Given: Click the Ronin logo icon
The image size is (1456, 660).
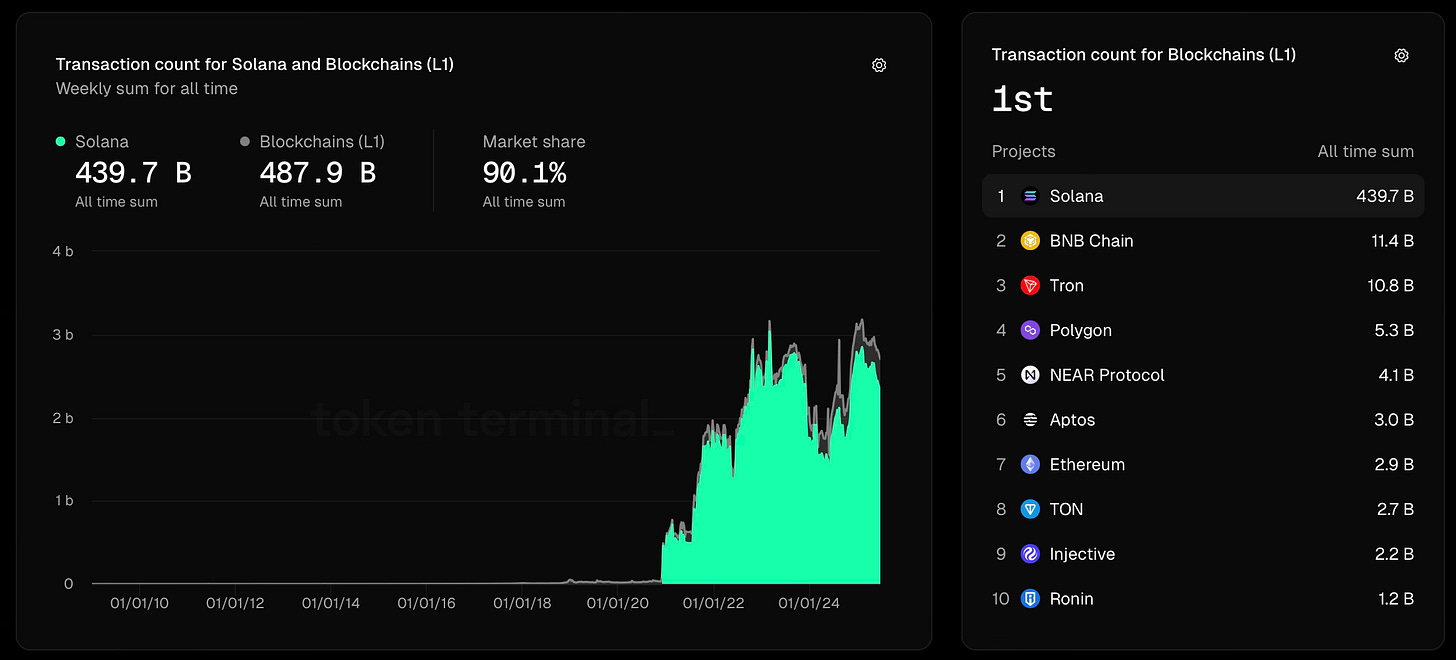Looking at the screenshot, I should pyautogui.click(x=1030, y=599).
